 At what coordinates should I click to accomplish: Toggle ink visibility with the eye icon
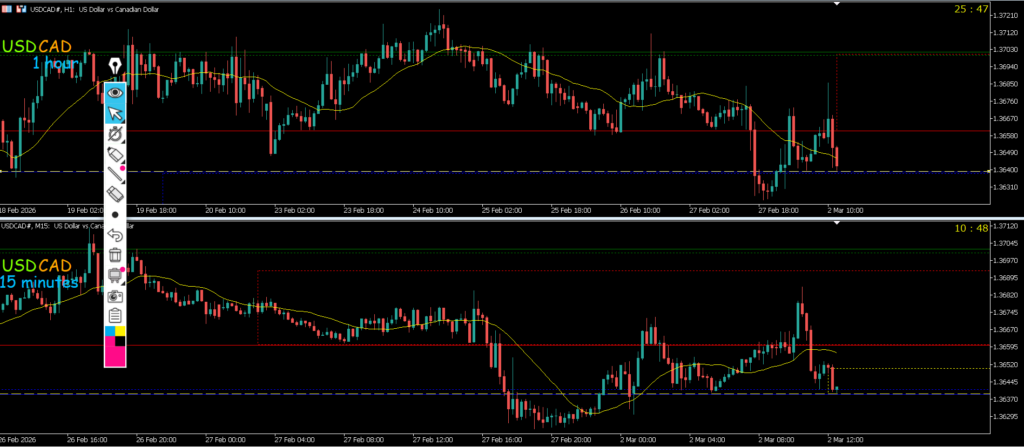[115, 92]
